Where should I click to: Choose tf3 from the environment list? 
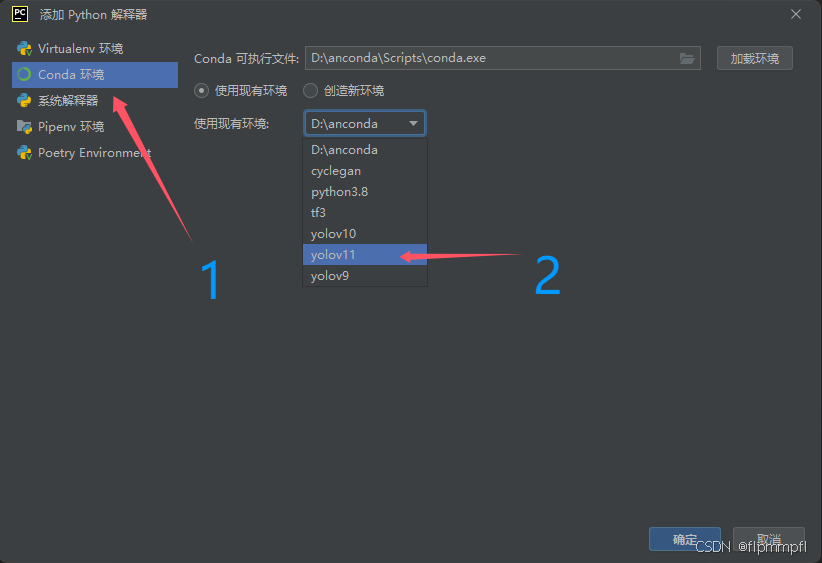[365, 213]
